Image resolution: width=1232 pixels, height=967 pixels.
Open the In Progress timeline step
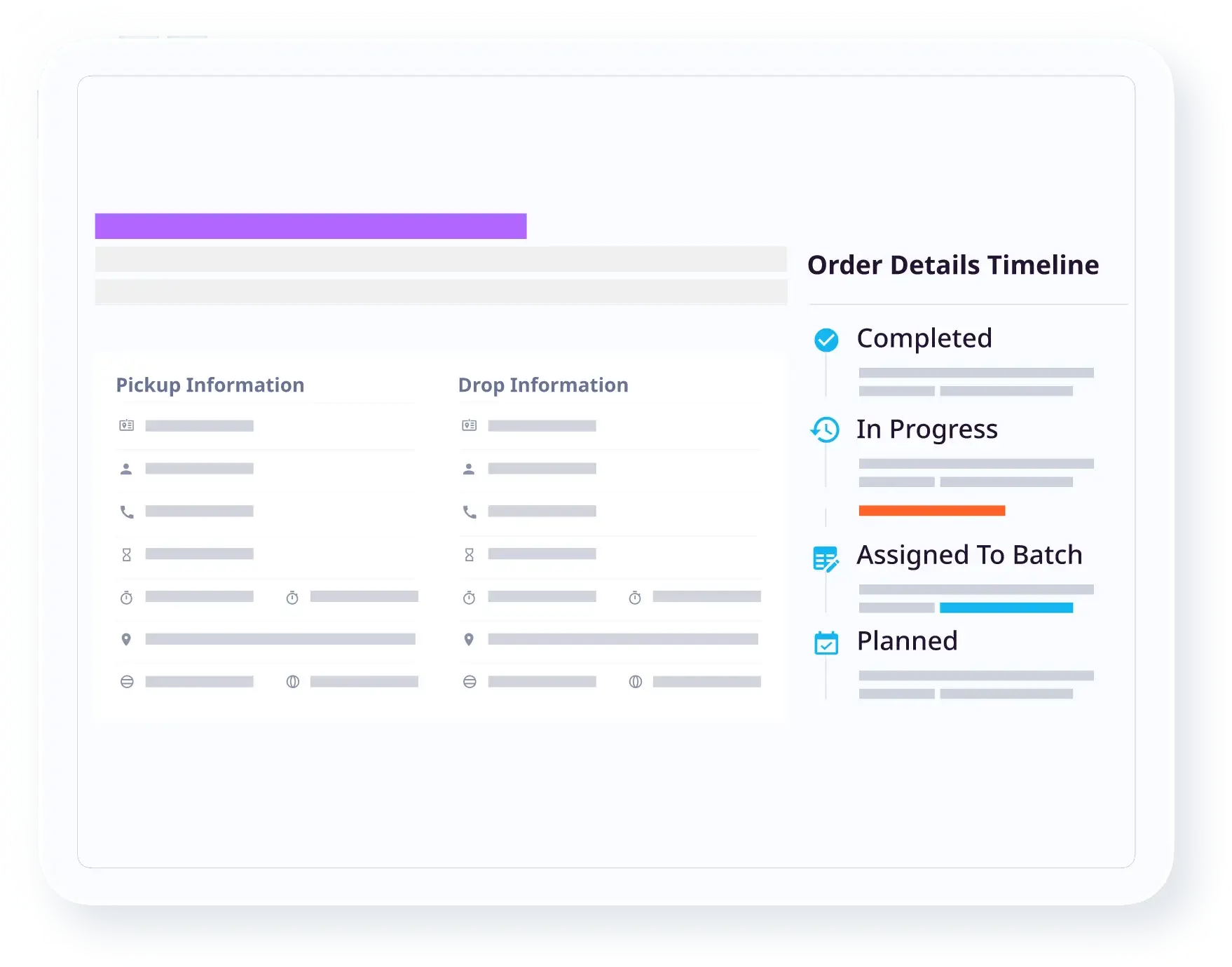point(926,429)
